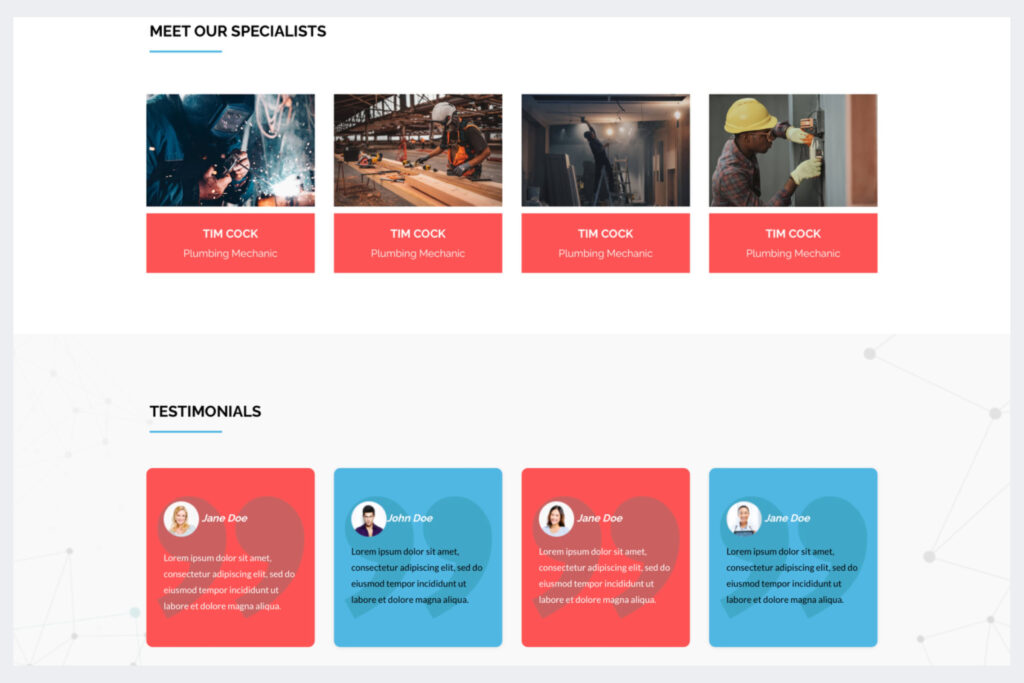This screenshot has width=1024, height=683.
Task: Select the first TIM COCK name label
Action: click(230, 232)
